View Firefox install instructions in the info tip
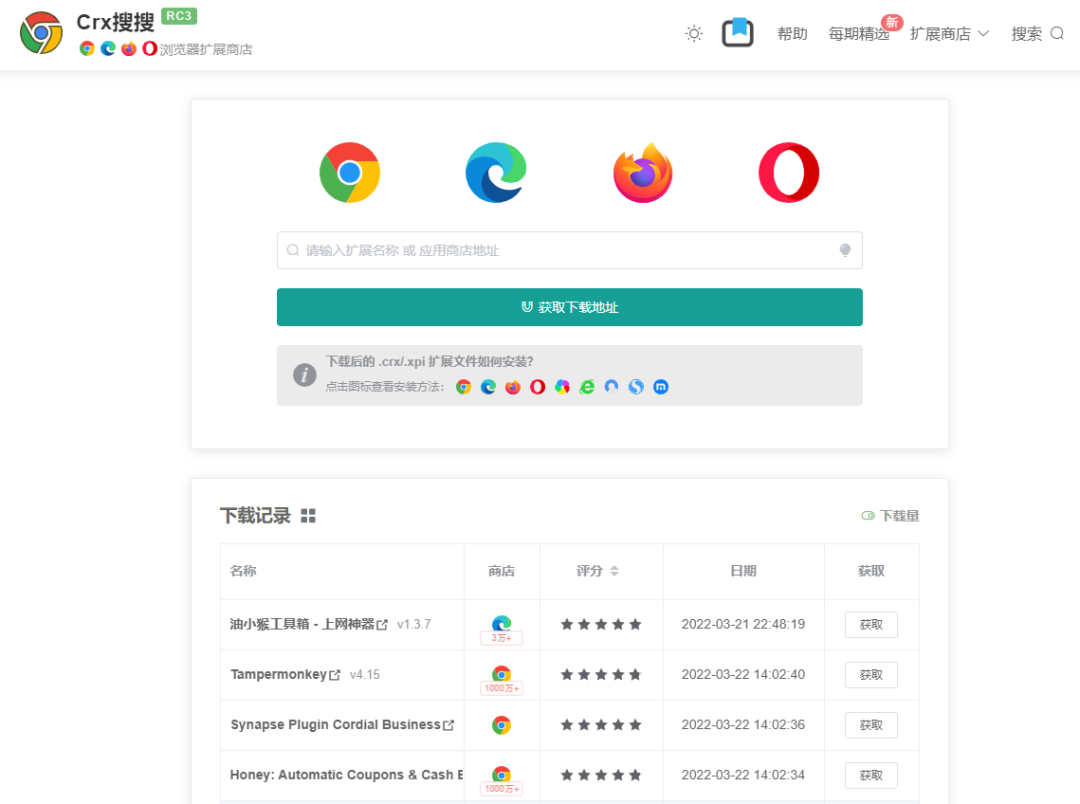This screenshot has width=1080, height=804. pyautogui.click(x=512, y=387)
